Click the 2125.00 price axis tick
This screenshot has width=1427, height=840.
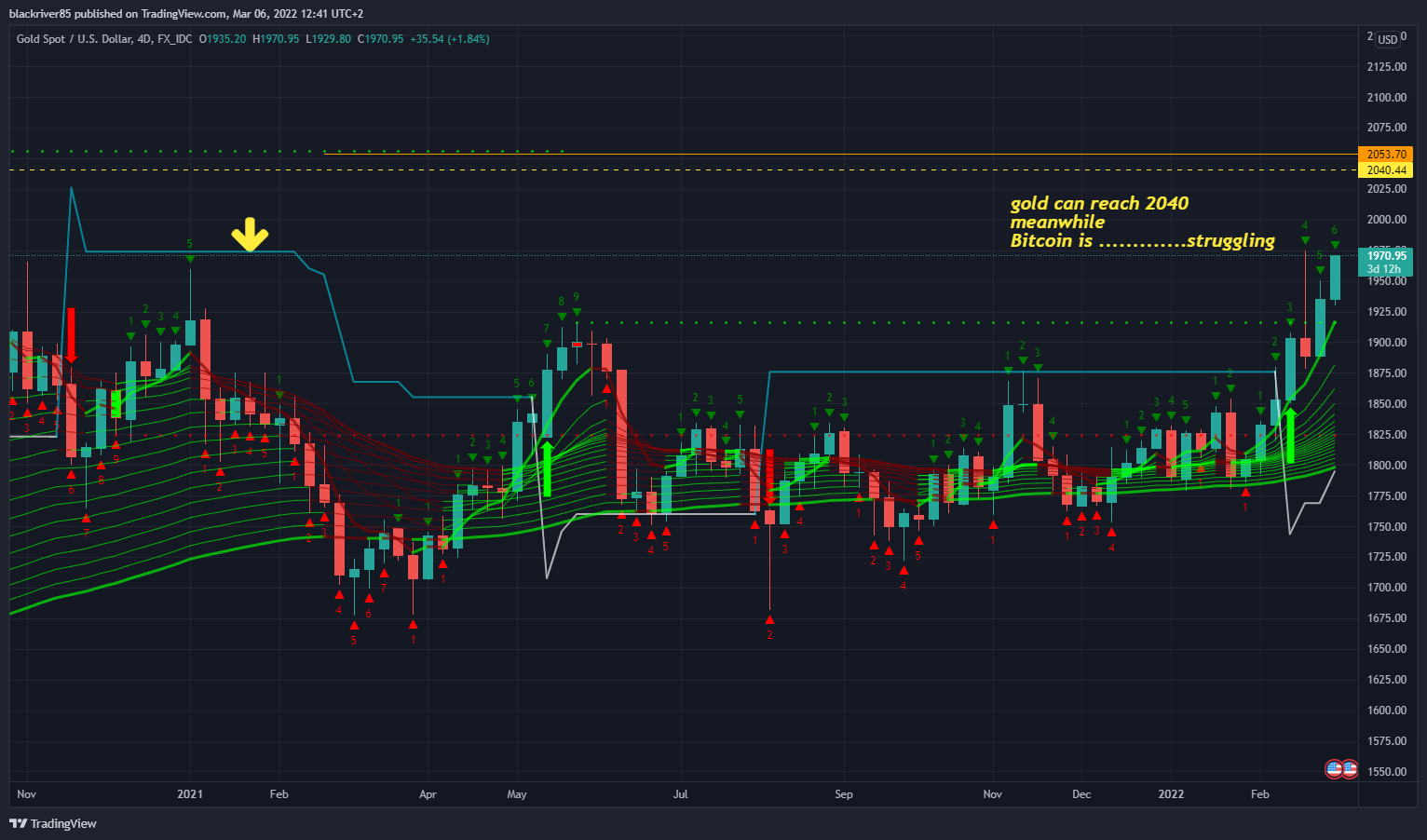pos(1387,67)
